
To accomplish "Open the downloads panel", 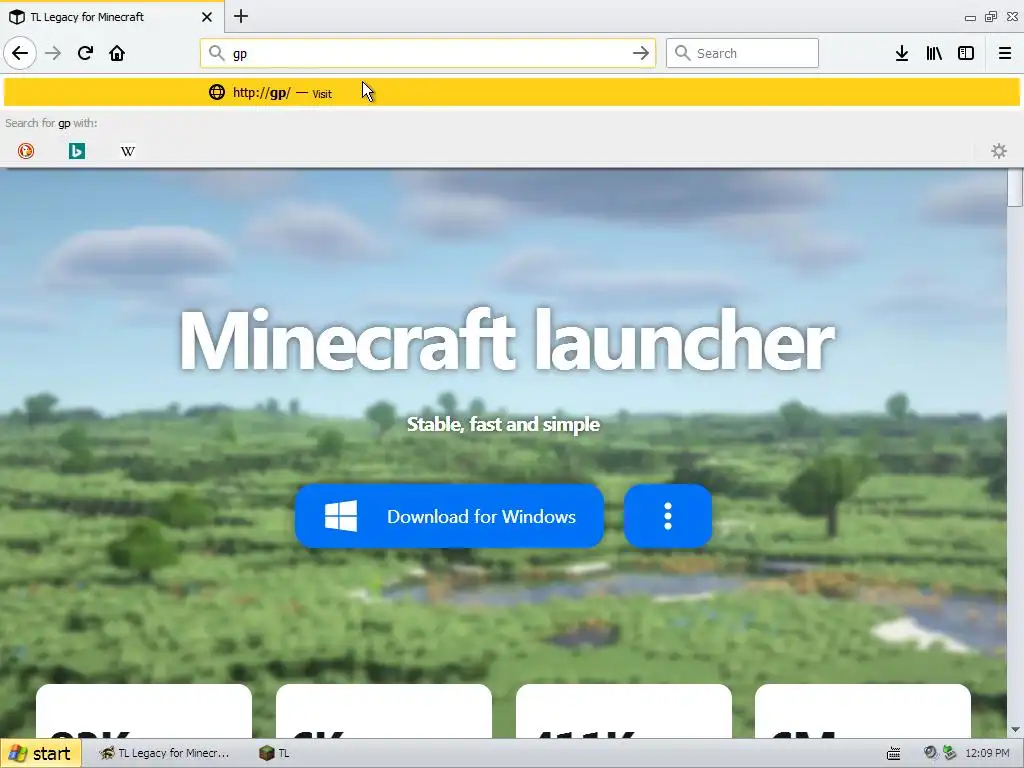I will coord(902,53).
